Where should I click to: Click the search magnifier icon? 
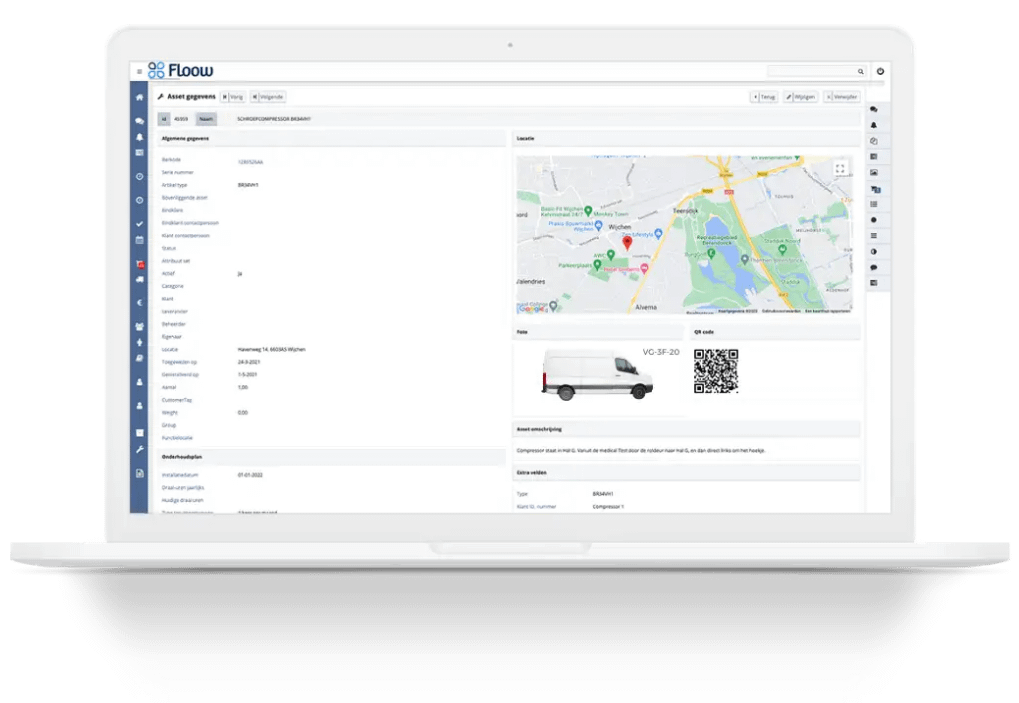(x=860, y=72)
